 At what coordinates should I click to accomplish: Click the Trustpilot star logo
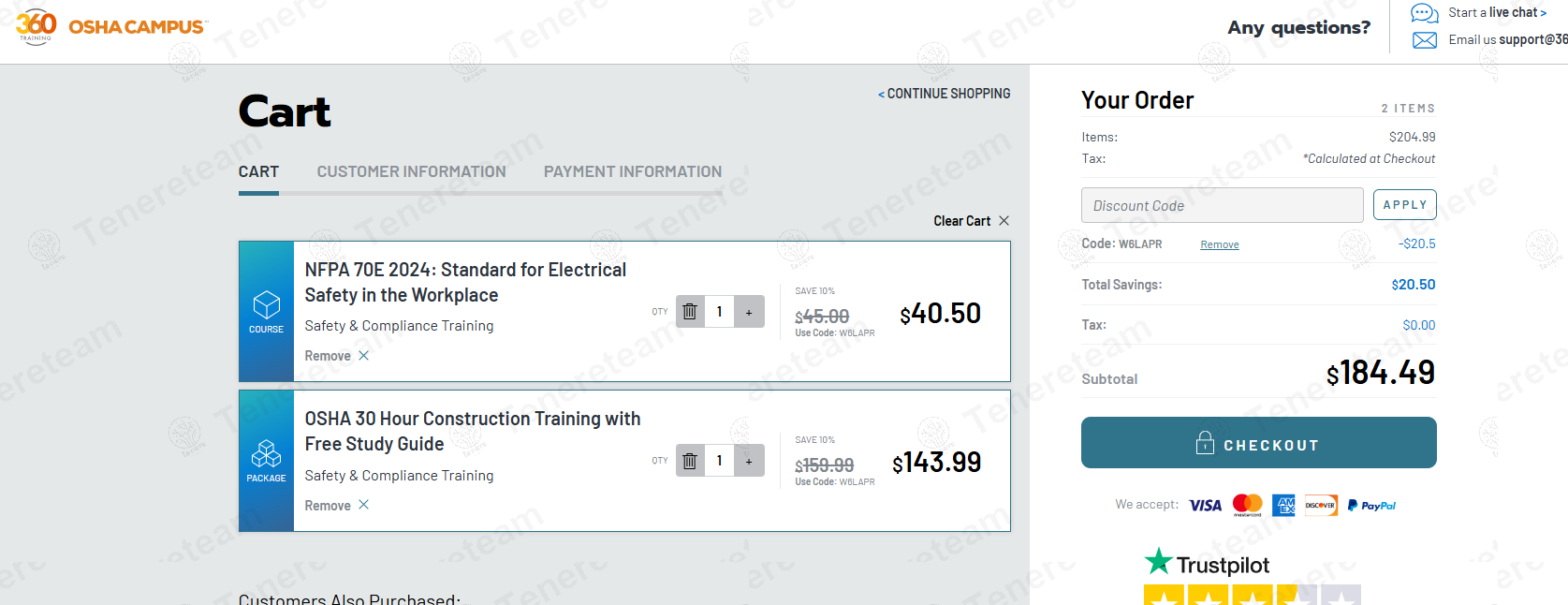tap(1159, 562)
